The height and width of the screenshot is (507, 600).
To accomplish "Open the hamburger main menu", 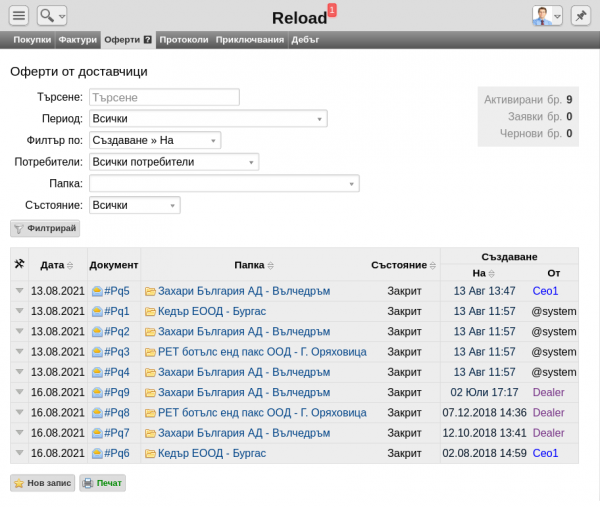I will [19, 16].
